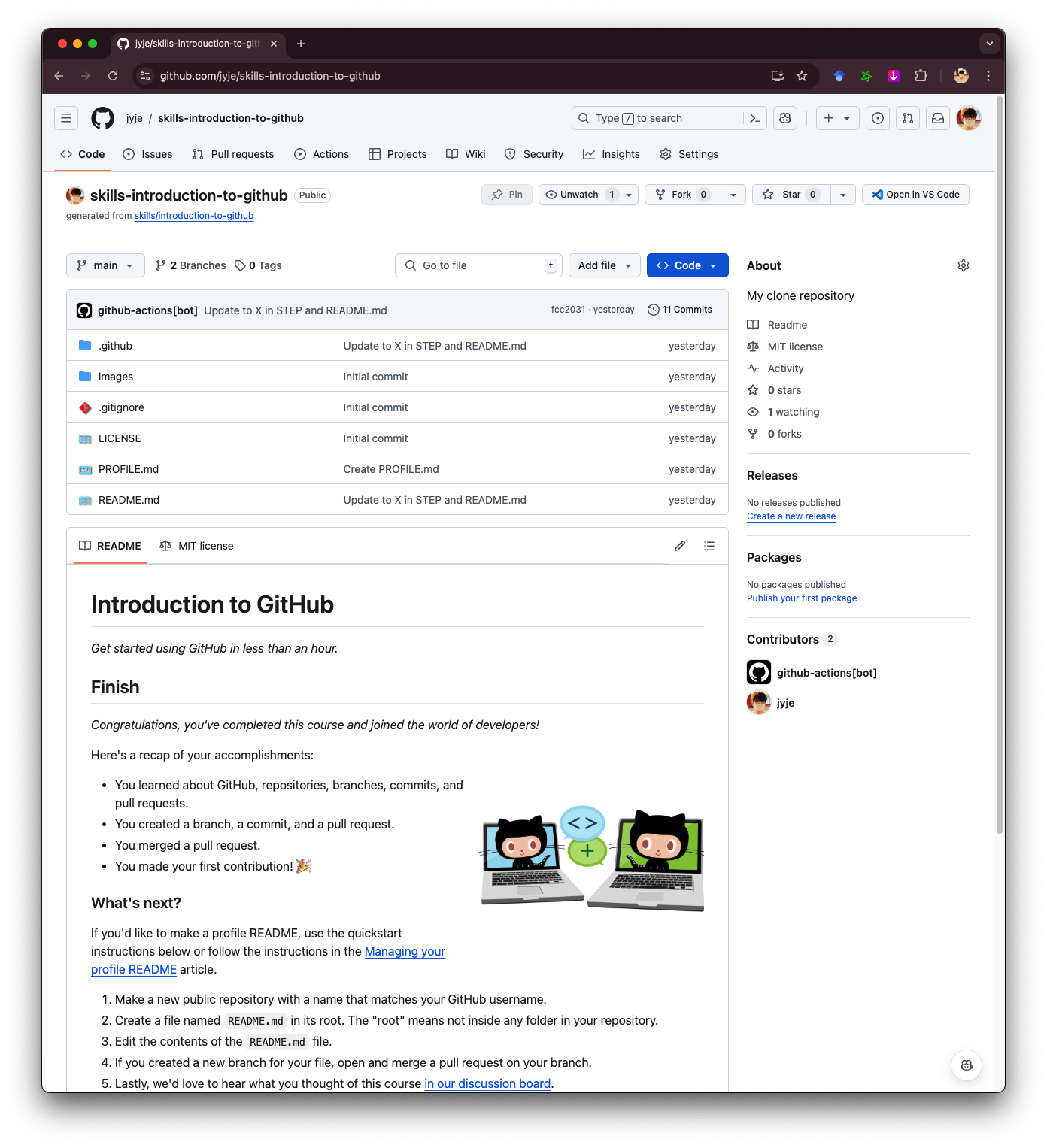Expand the Star lists caret
1047x1148 pixels.
click(843, 195)
